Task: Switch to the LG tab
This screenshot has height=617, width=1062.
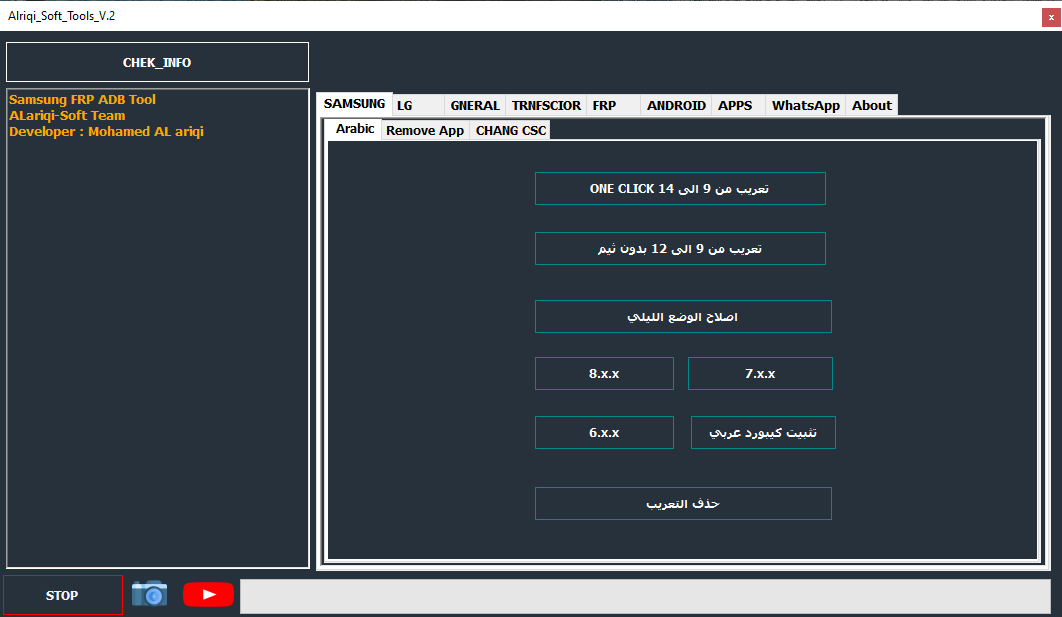Action: pyautogui.click(x=406, y=105)
